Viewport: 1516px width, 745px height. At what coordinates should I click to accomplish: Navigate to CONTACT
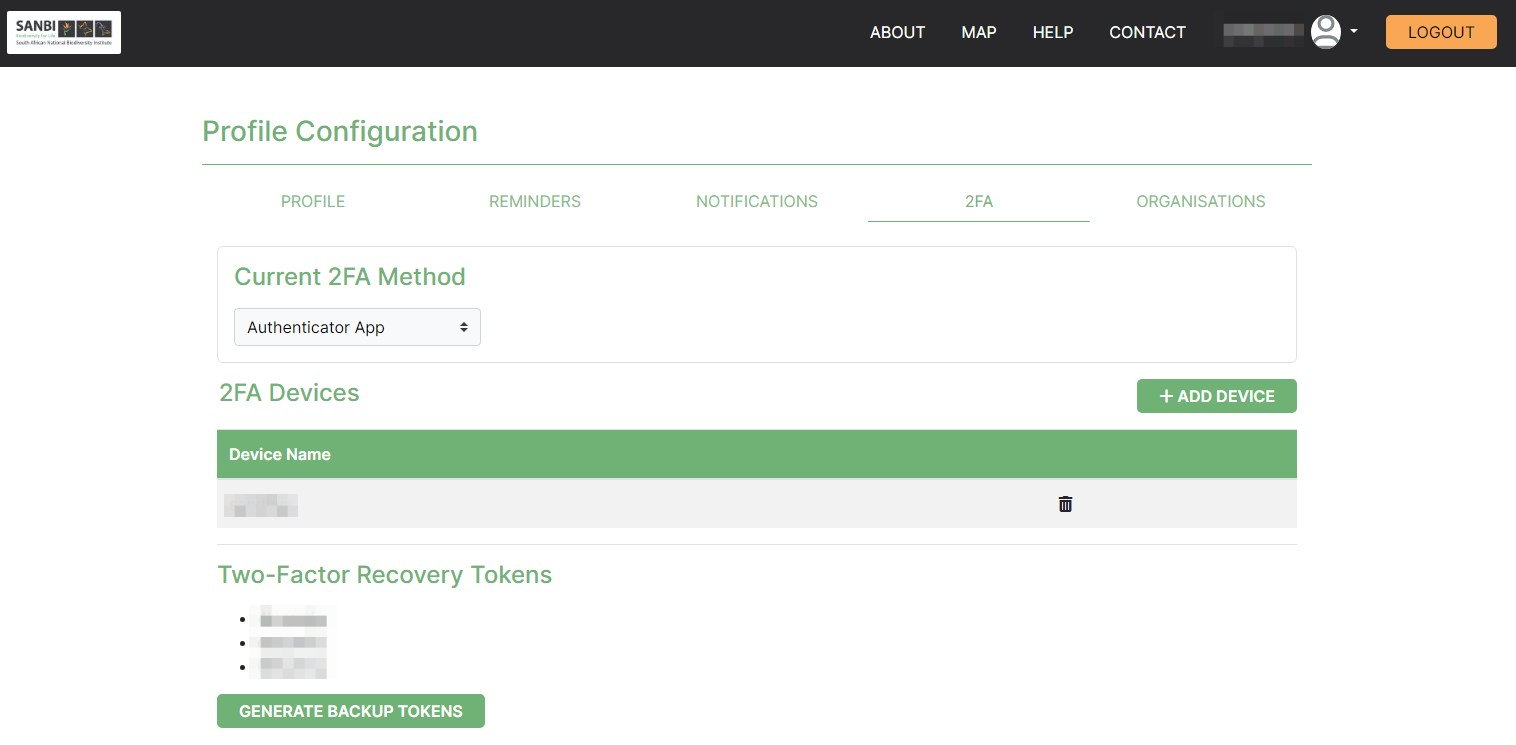pos(1147,32)
